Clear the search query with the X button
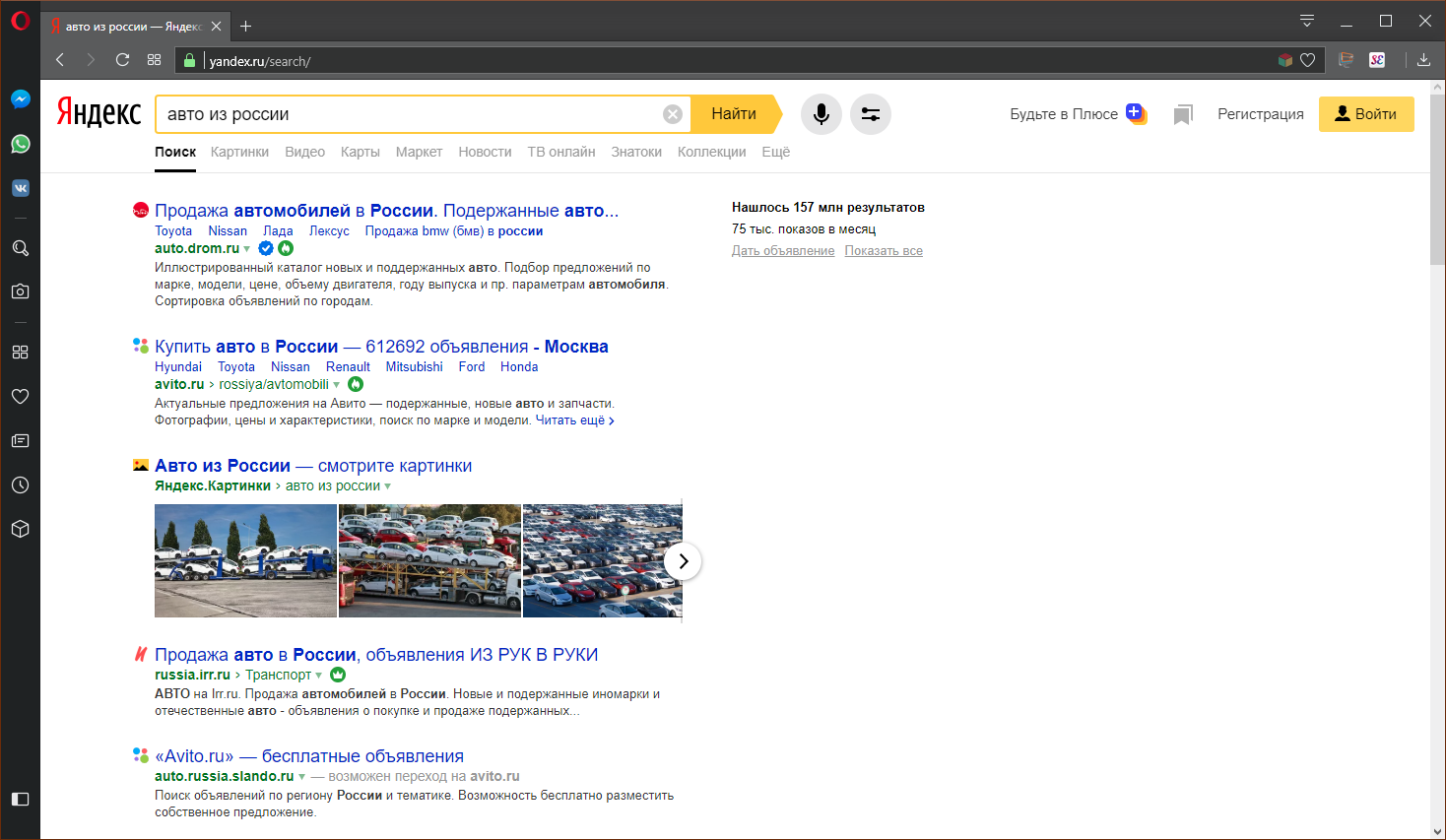This screenshot has height=840, width=1446. (x=673, y=114)
